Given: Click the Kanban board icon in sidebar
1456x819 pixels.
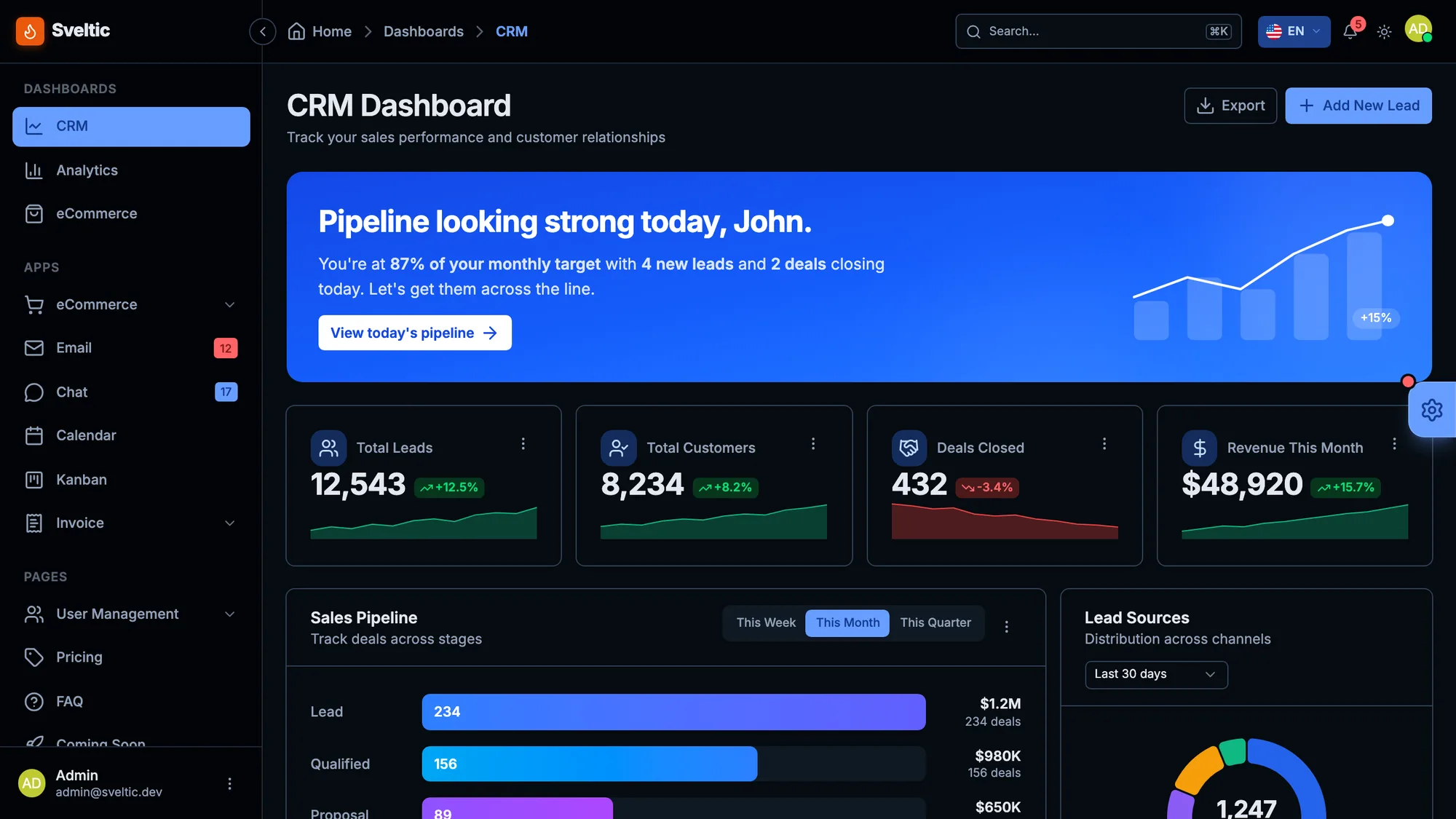Looking at the screenshot, I should (x=34, y=480).
